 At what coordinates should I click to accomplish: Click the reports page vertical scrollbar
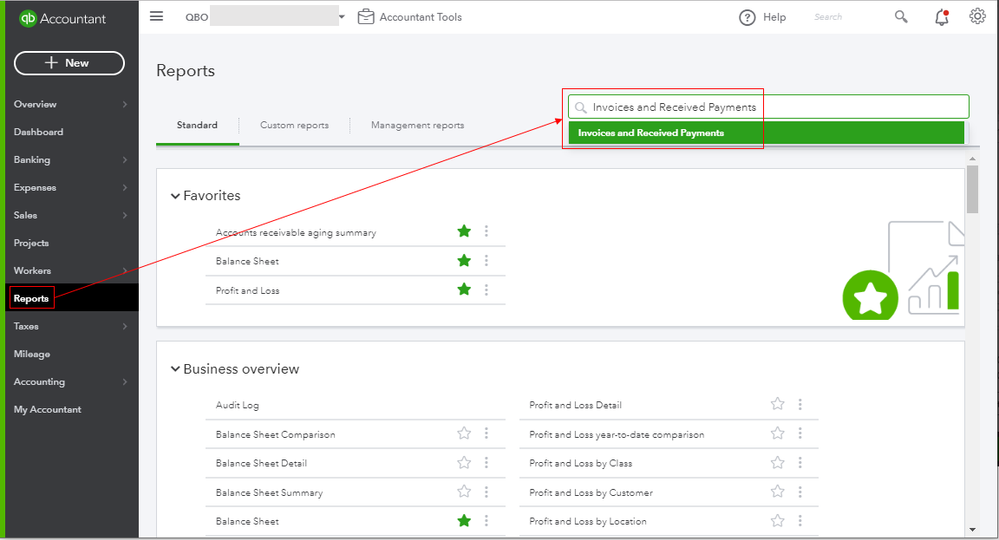click(972, 190)
